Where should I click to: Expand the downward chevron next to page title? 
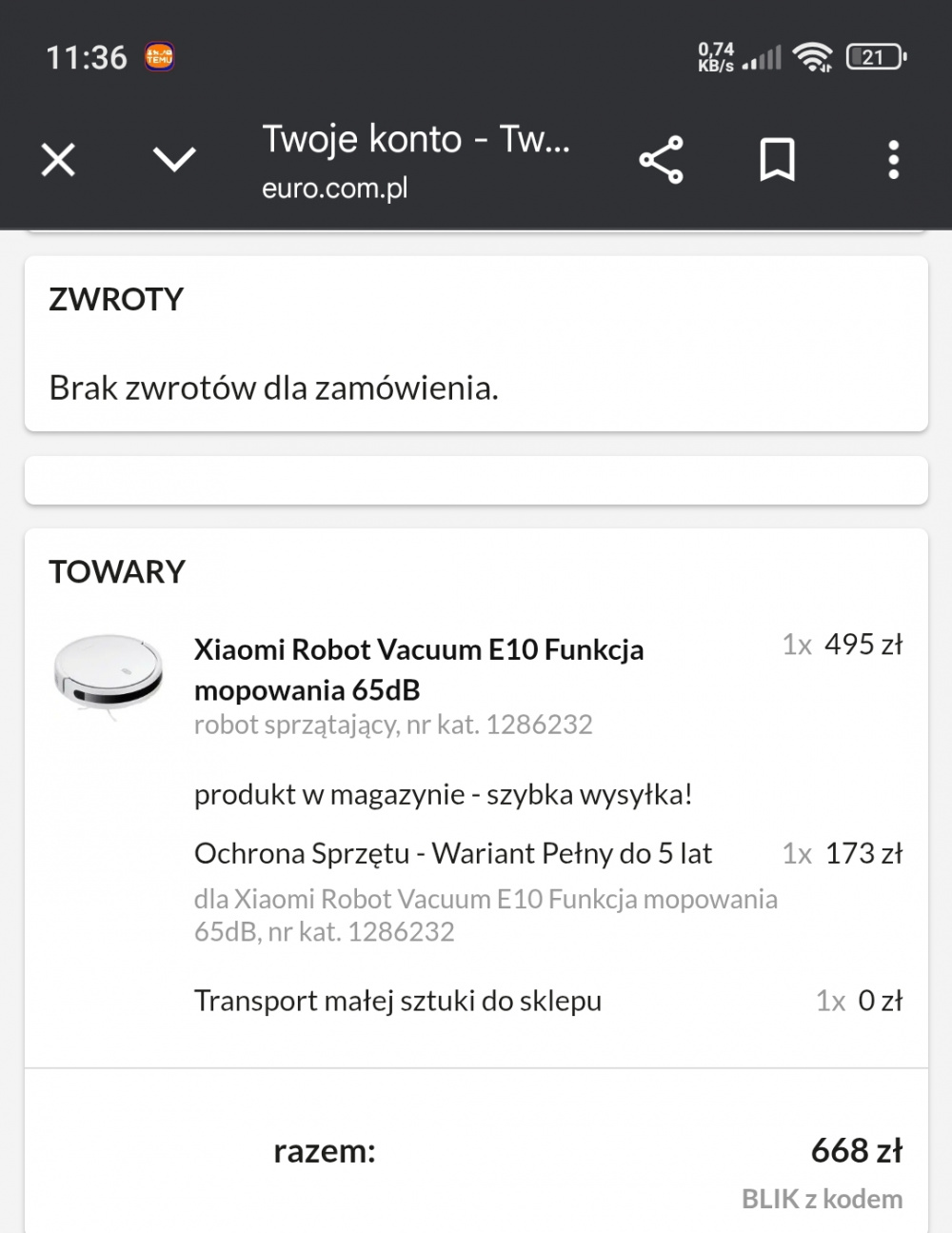pyautogui.click(x=174, y=160)
